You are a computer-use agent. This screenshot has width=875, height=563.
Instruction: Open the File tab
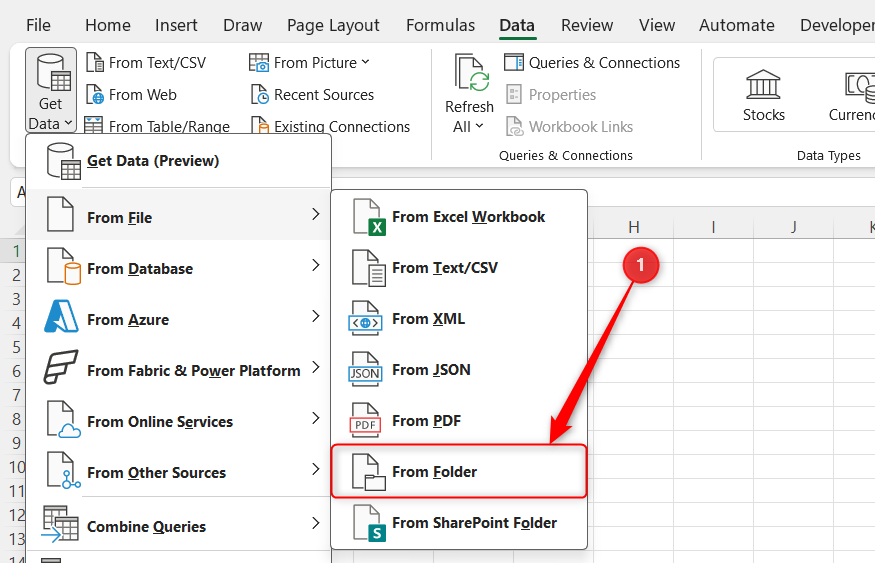click(x=39, y=25)
